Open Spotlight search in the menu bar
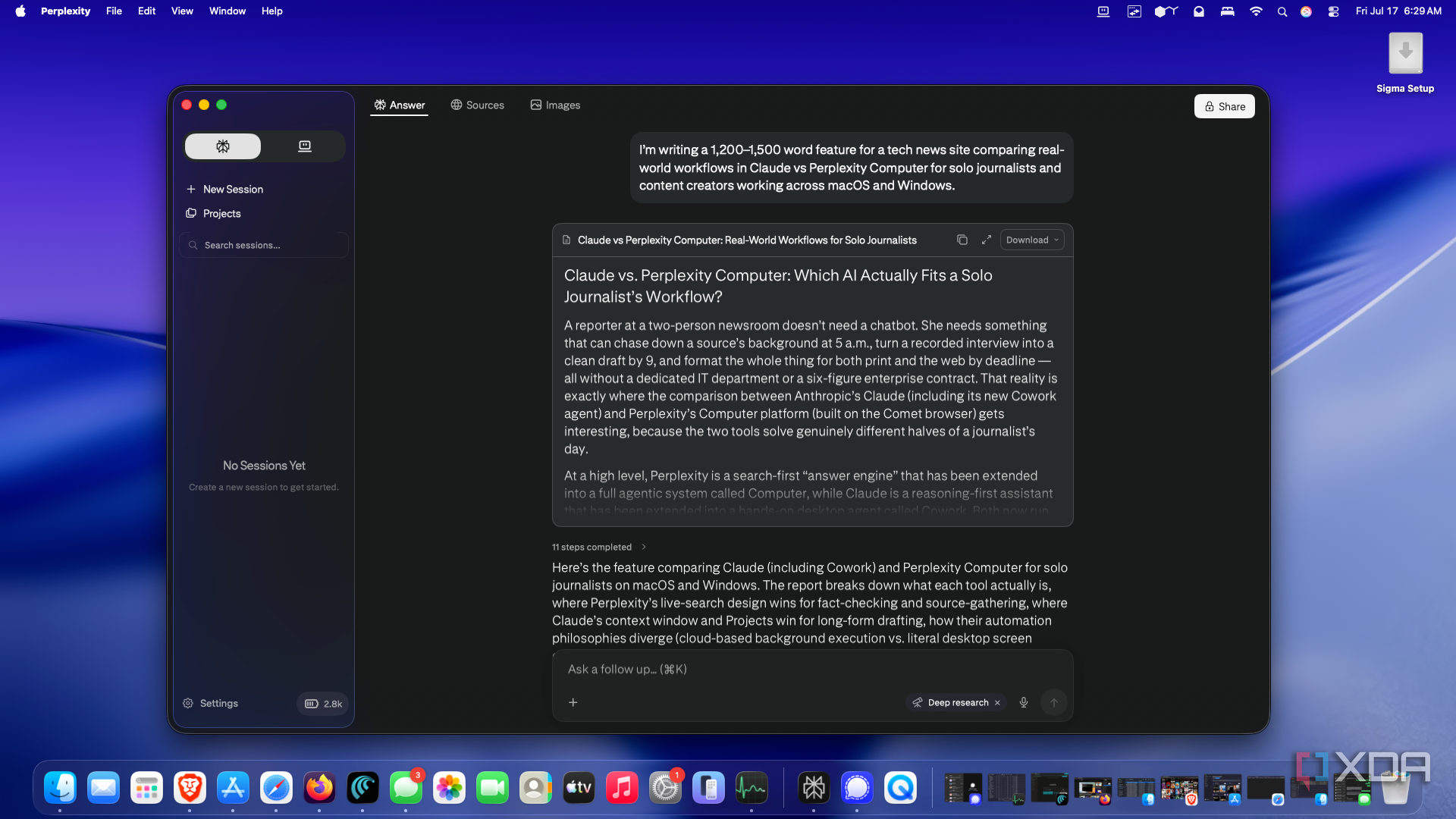The image size is (1456, 819). [x=1282, y=11]
